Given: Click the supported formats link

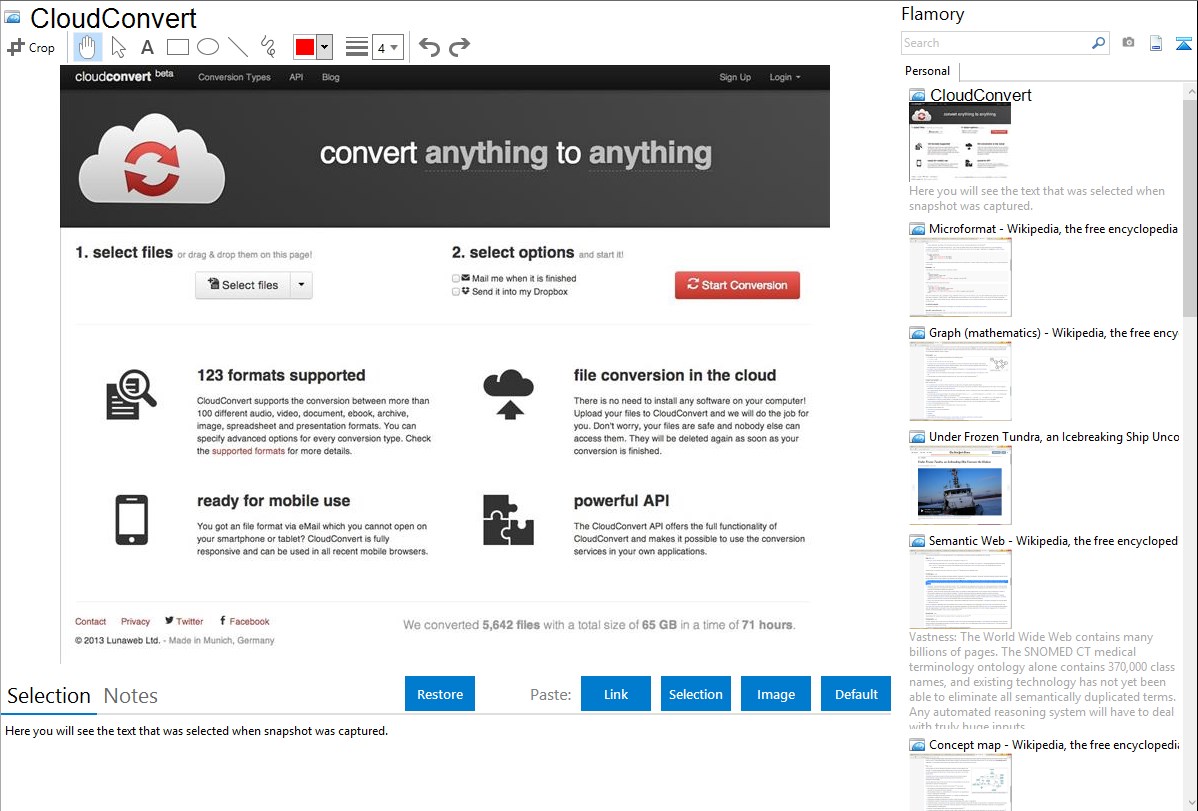Looking at the screenshot, I should [x=248, y=451].
